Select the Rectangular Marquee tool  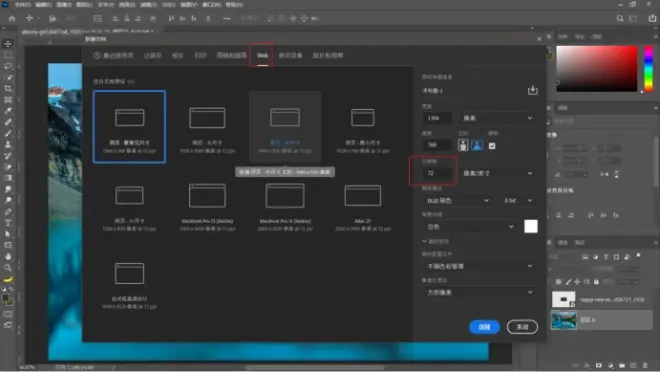pyautogui.click(x=8, y=55)
